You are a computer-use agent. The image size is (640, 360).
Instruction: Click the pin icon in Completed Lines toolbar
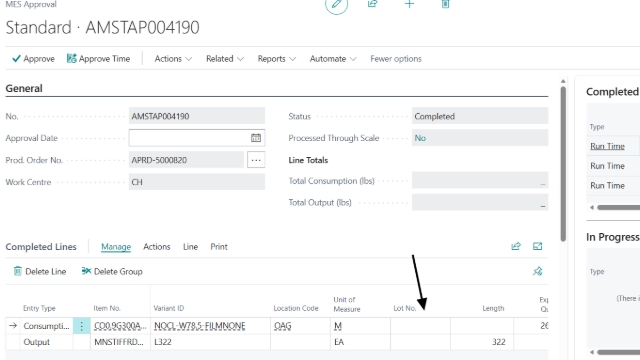538,271
